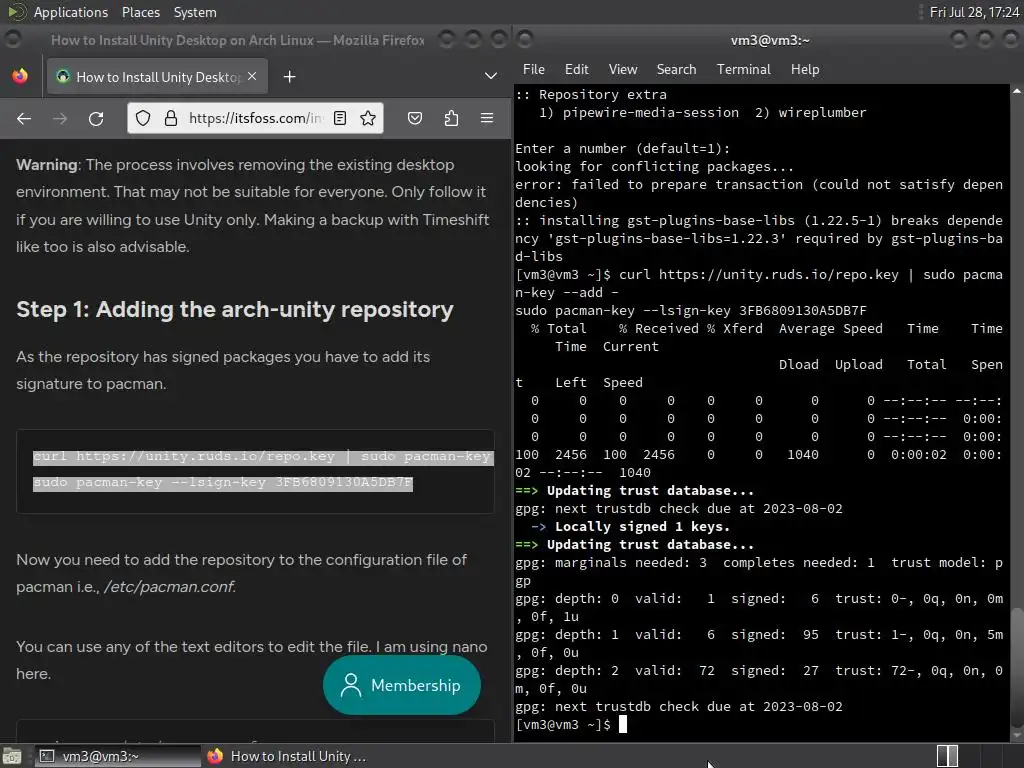Click the terminal scrollbar up arrow
The image size is (1024, 768).
pos(1017,91)
